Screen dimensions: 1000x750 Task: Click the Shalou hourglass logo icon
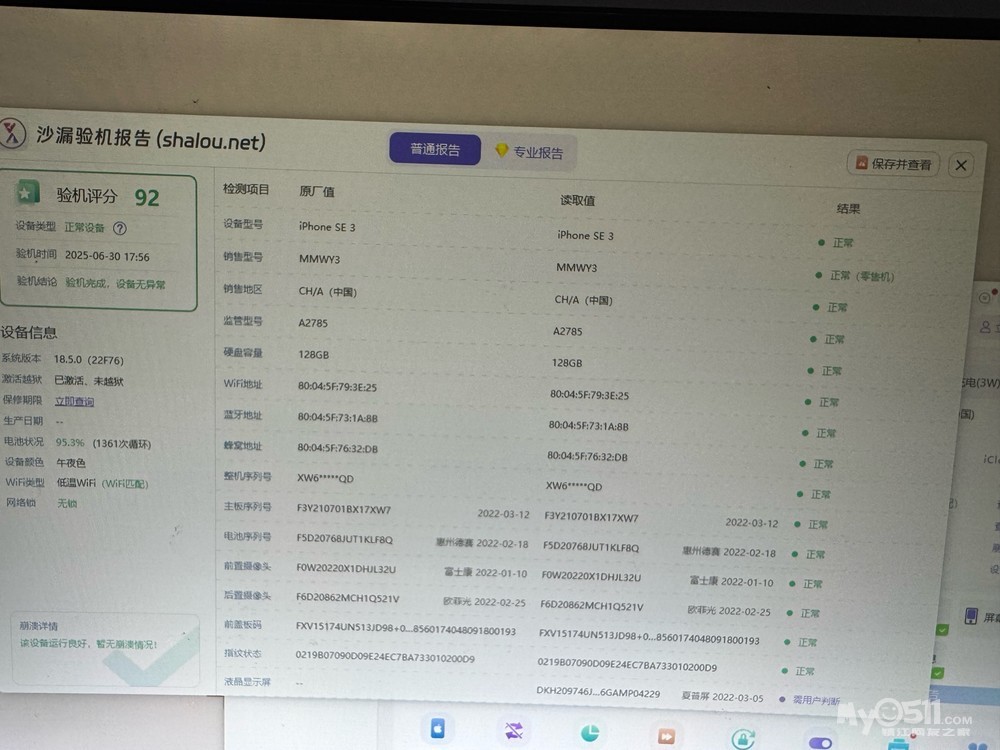(14, 133)
